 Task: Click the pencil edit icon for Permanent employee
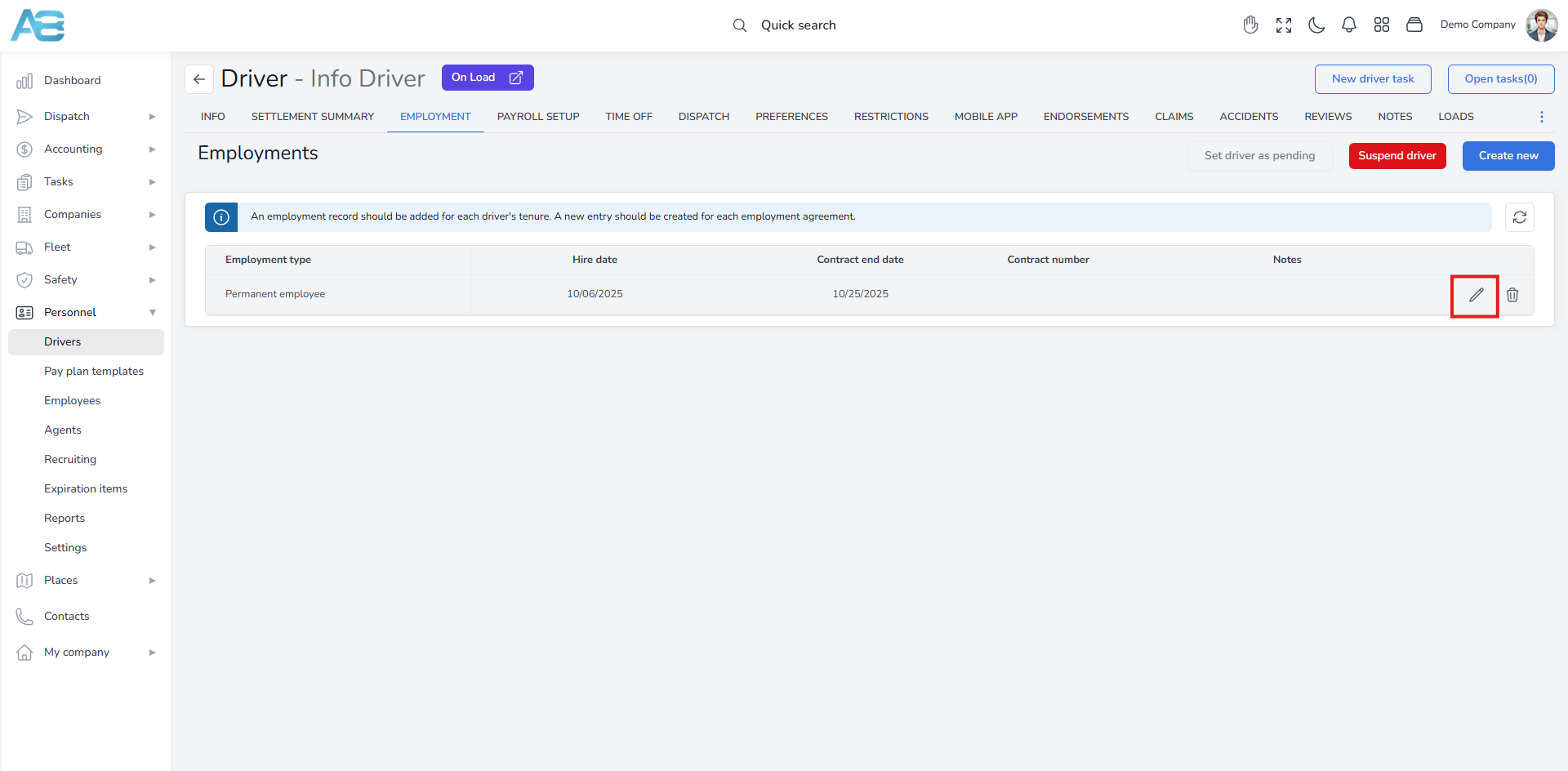[x=1475, y=296]
